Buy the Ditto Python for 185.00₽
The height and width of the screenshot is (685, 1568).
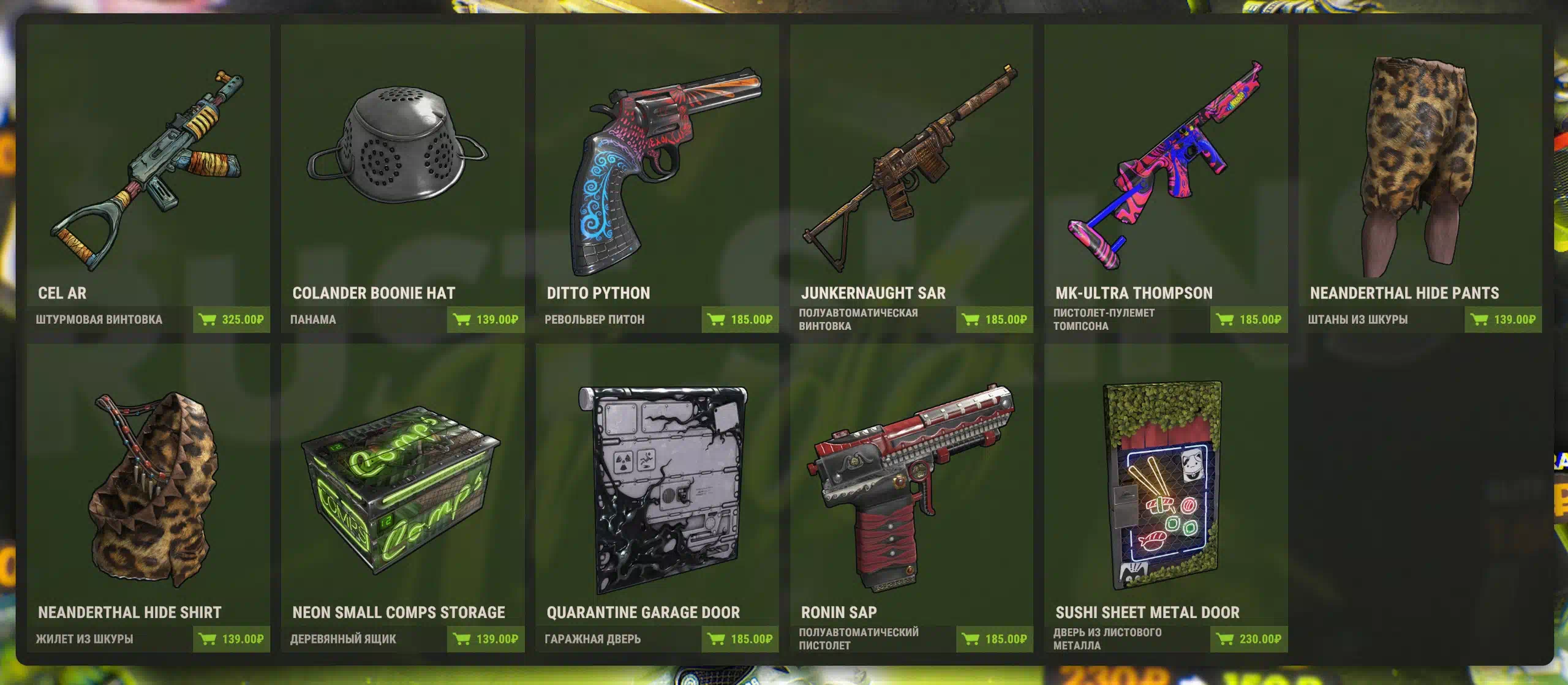coord(740,320)
